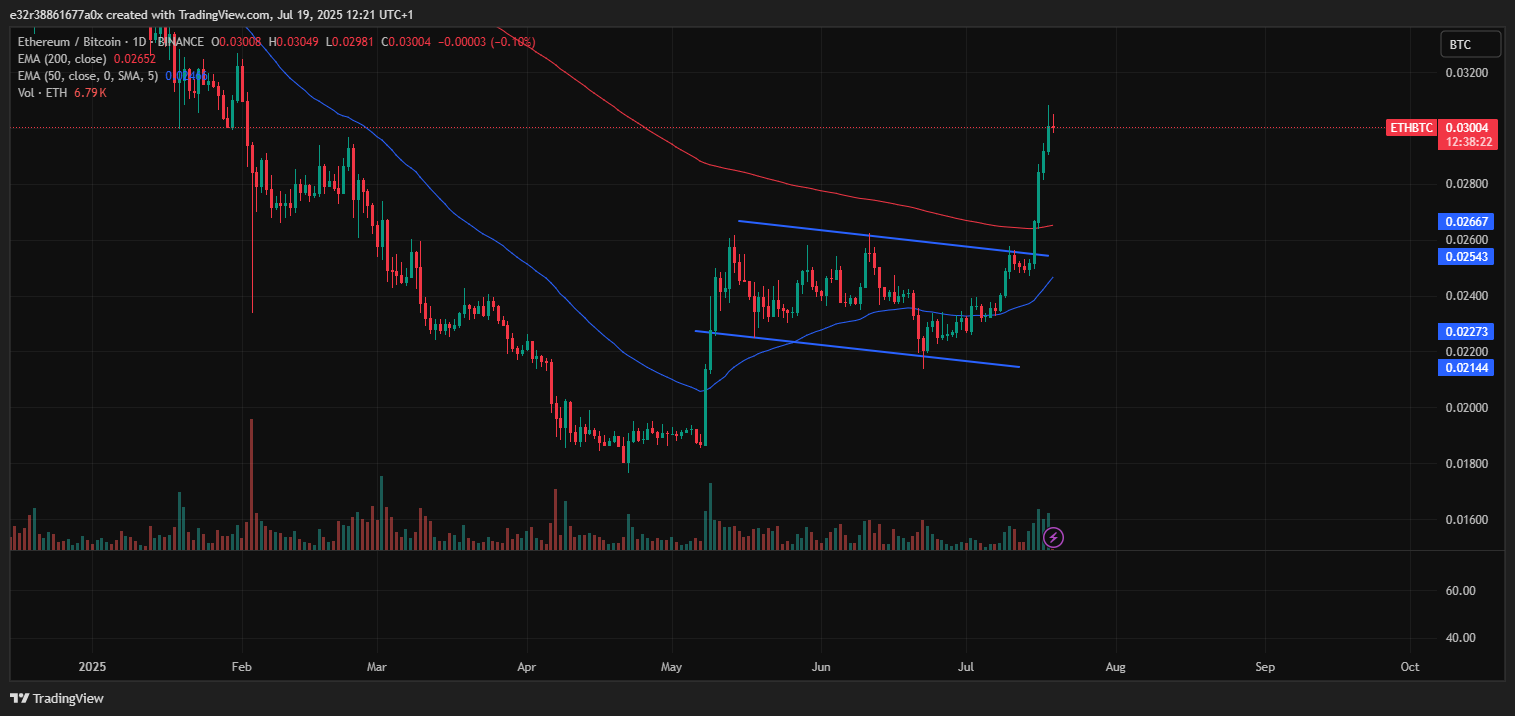Viewport: 1515px width, 716px height.
Task: Click the blue 0.02273 price label
Action: [1467, 331]
